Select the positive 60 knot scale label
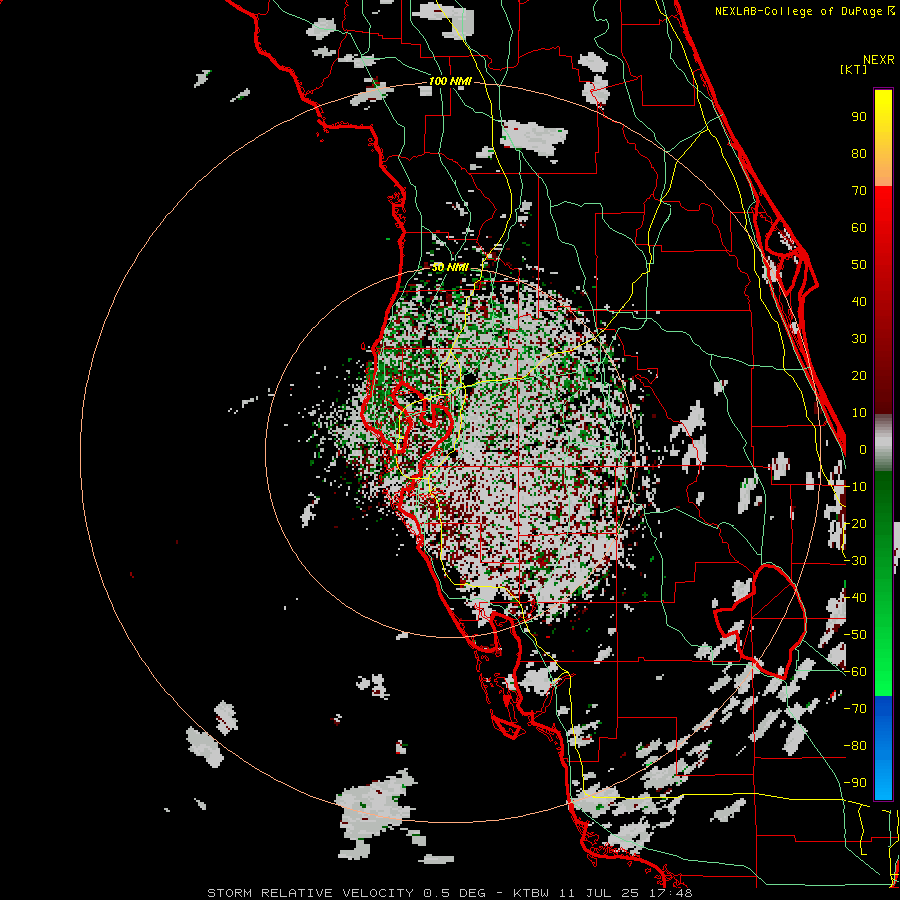 [859, 228]
